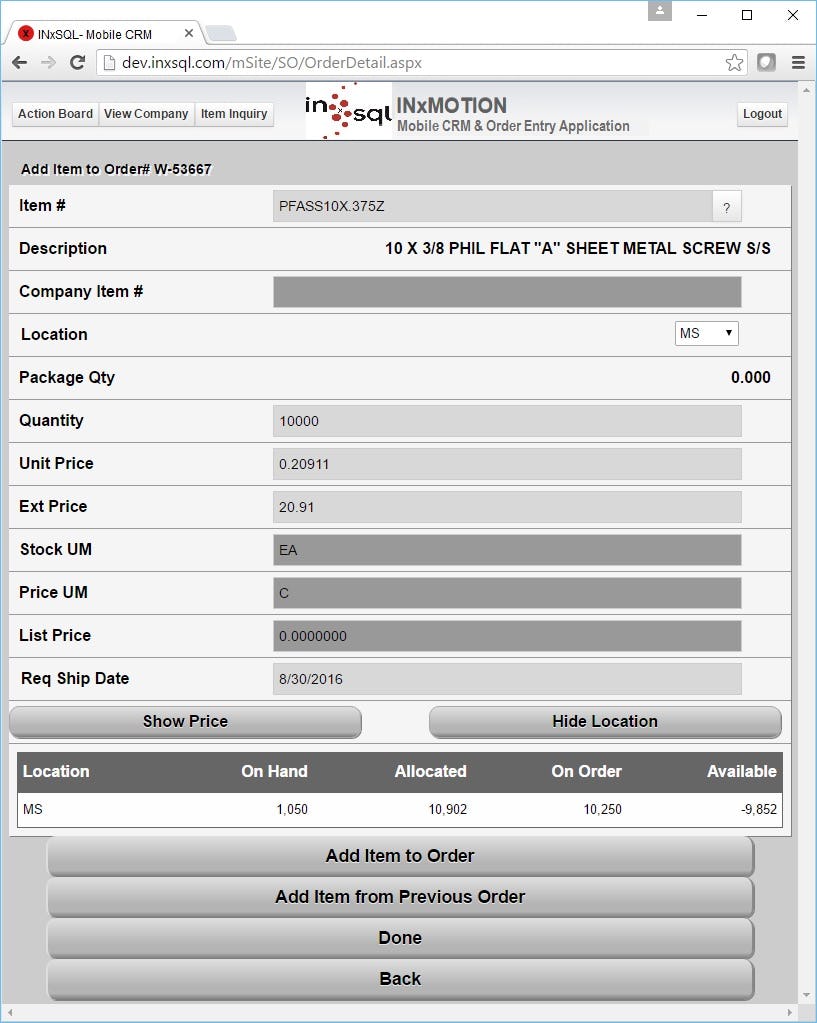Collapse the location availability table via Hide Location

pos(604,721)
